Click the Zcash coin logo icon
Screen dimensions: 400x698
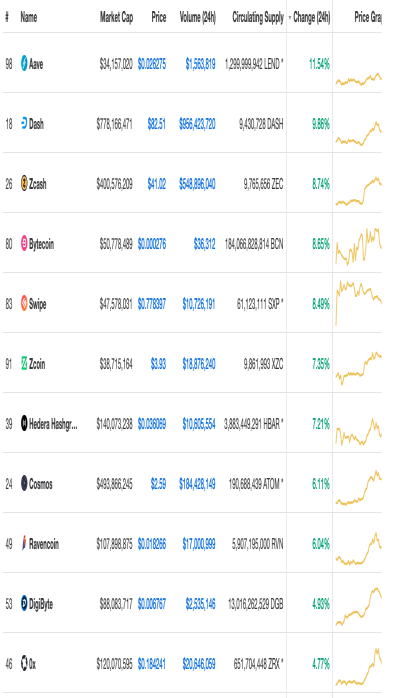click(24, 183)
